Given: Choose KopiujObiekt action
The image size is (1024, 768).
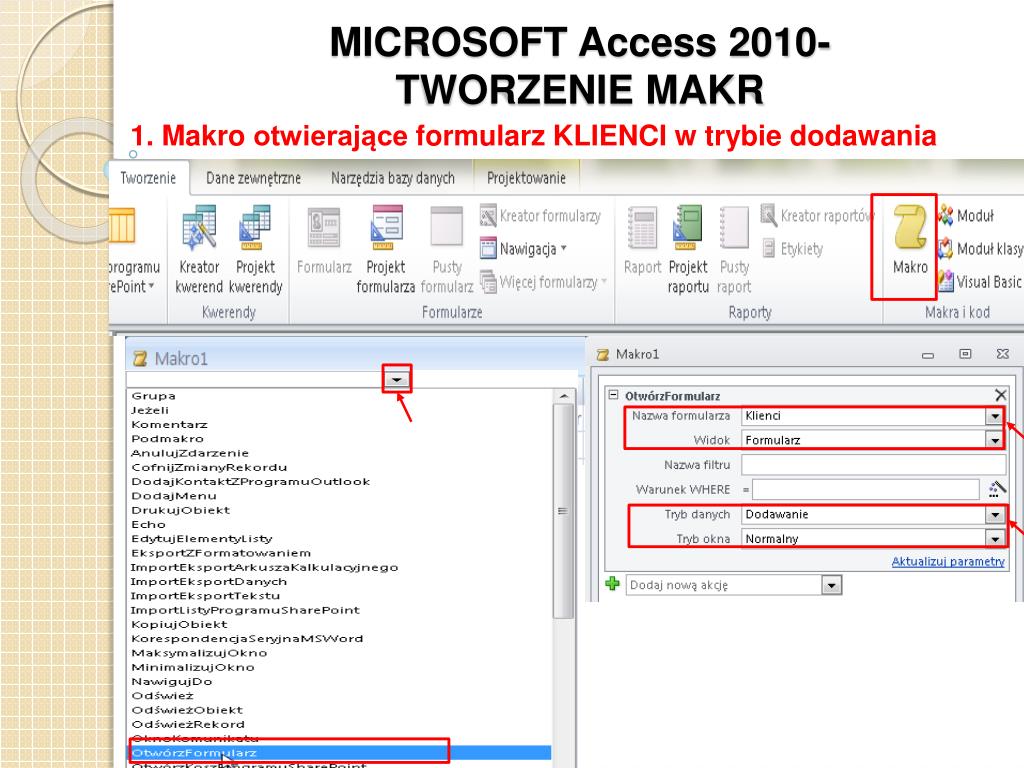Looking at the screenshot, I should coord(180,624).
